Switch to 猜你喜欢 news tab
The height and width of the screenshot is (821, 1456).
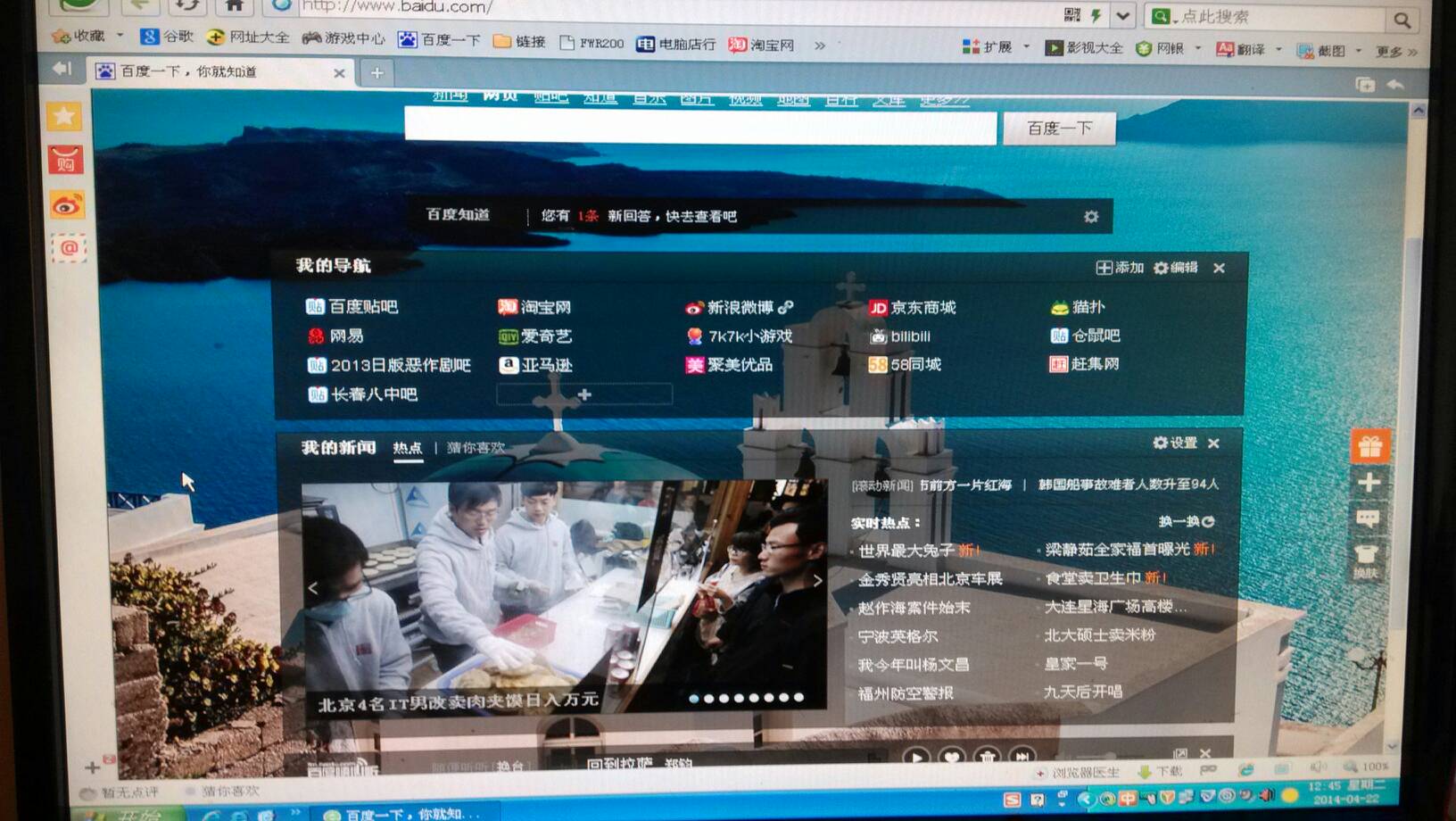tap(476, 448)
